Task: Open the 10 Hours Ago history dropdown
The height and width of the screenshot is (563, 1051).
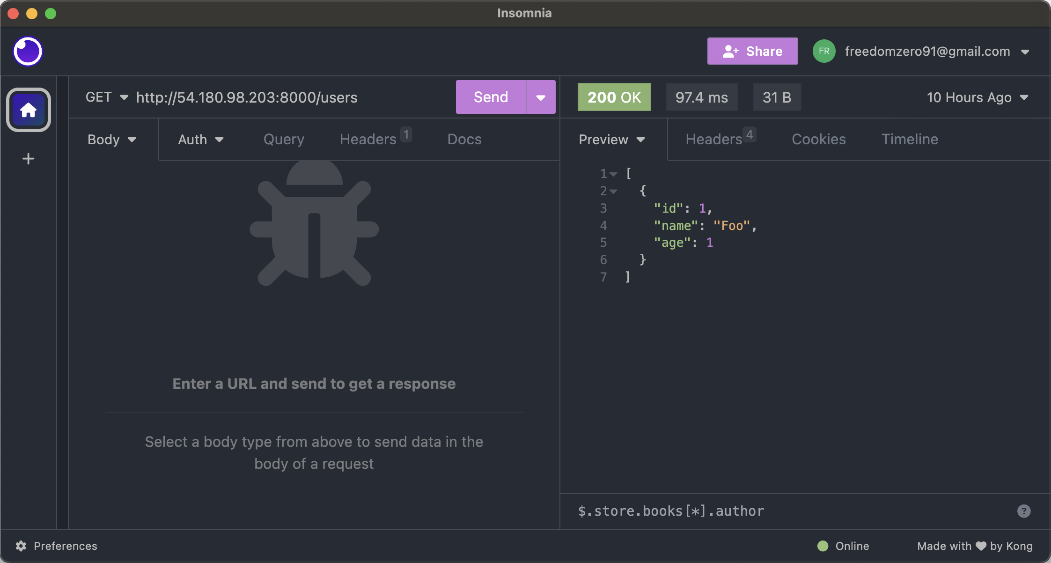Action: (x=977, y=97)
